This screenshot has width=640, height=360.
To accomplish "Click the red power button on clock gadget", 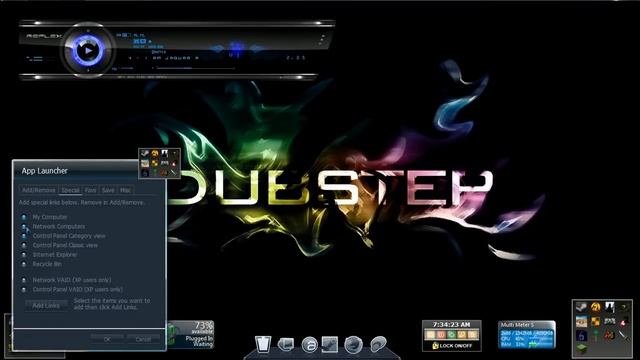I will [x=441, y=335].
